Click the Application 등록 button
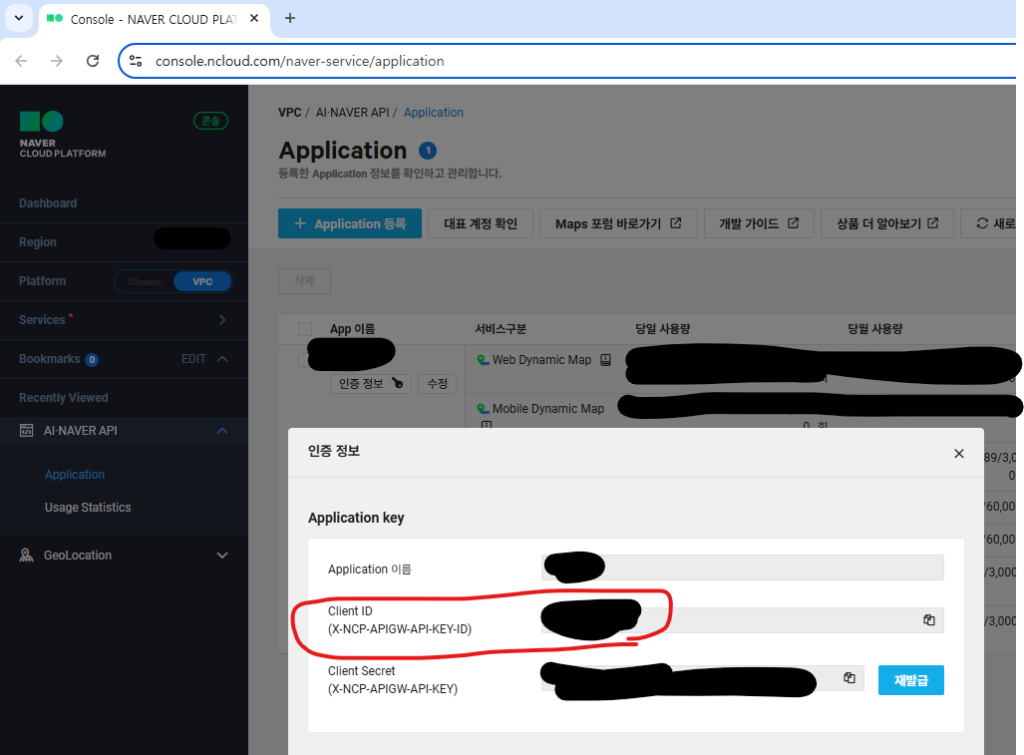The image size is (1024, 755). coord(349,223)
